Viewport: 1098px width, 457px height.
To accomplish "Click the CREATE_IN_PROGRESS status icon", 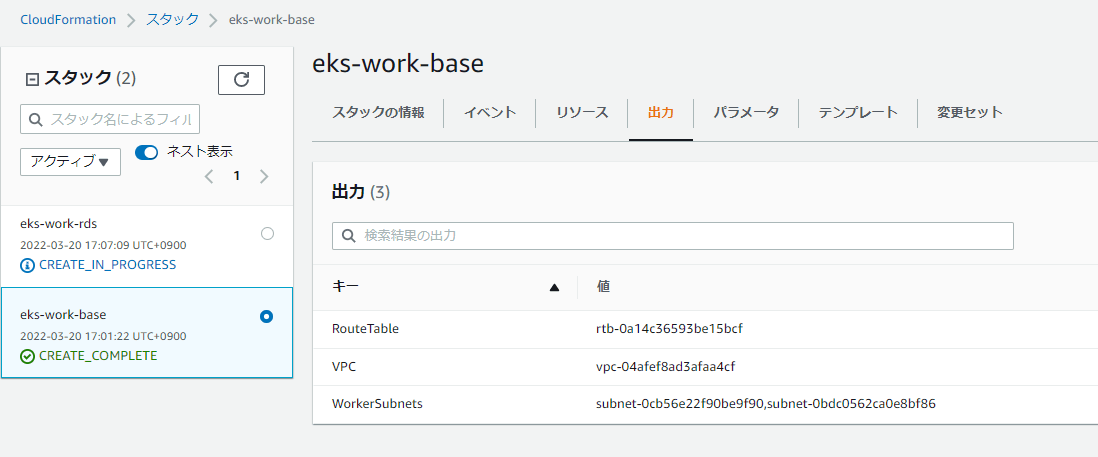I will point(27,265).
